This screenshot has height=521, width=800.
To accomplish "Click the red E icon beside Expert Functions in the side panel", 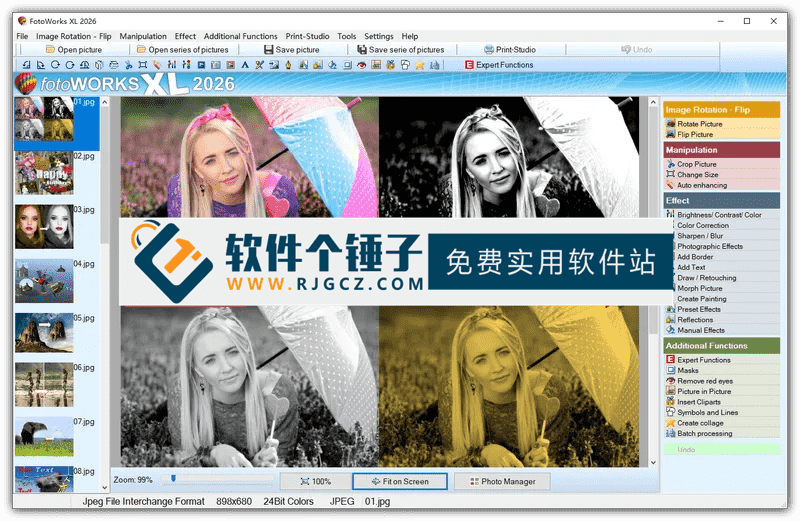I will tap(670, 360).
